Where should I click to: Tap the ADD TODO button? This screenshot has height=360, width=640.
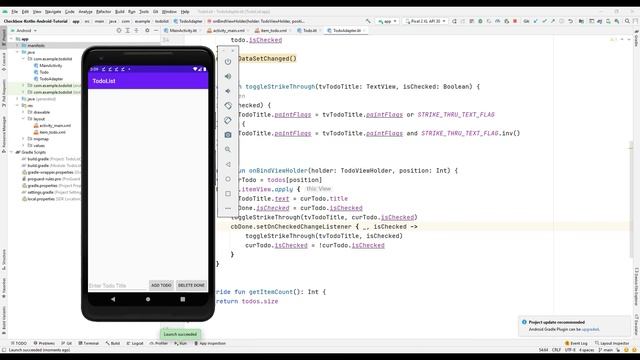coord(161,285)
